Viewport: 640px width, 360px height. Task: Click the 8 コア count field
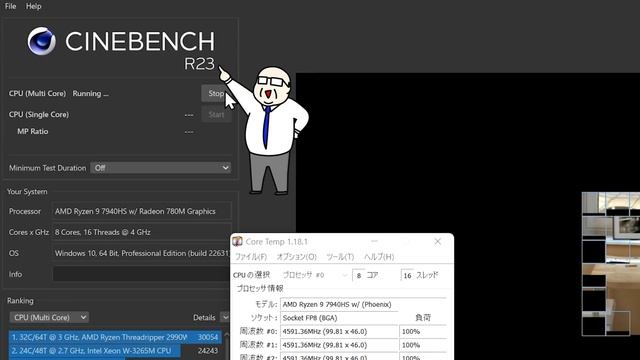359,276
